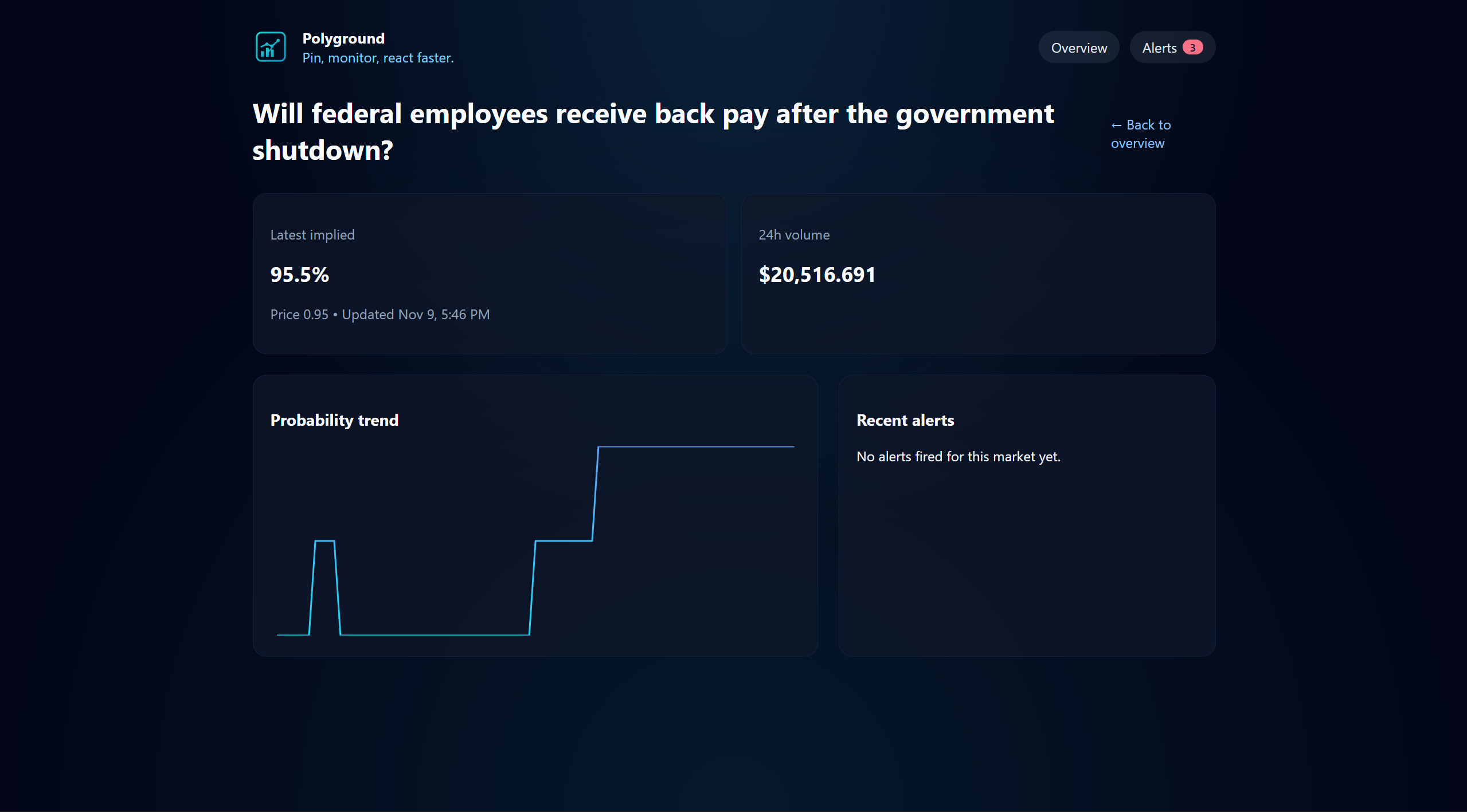
Task: Click the top plateau of trend line
Action: 696,446
